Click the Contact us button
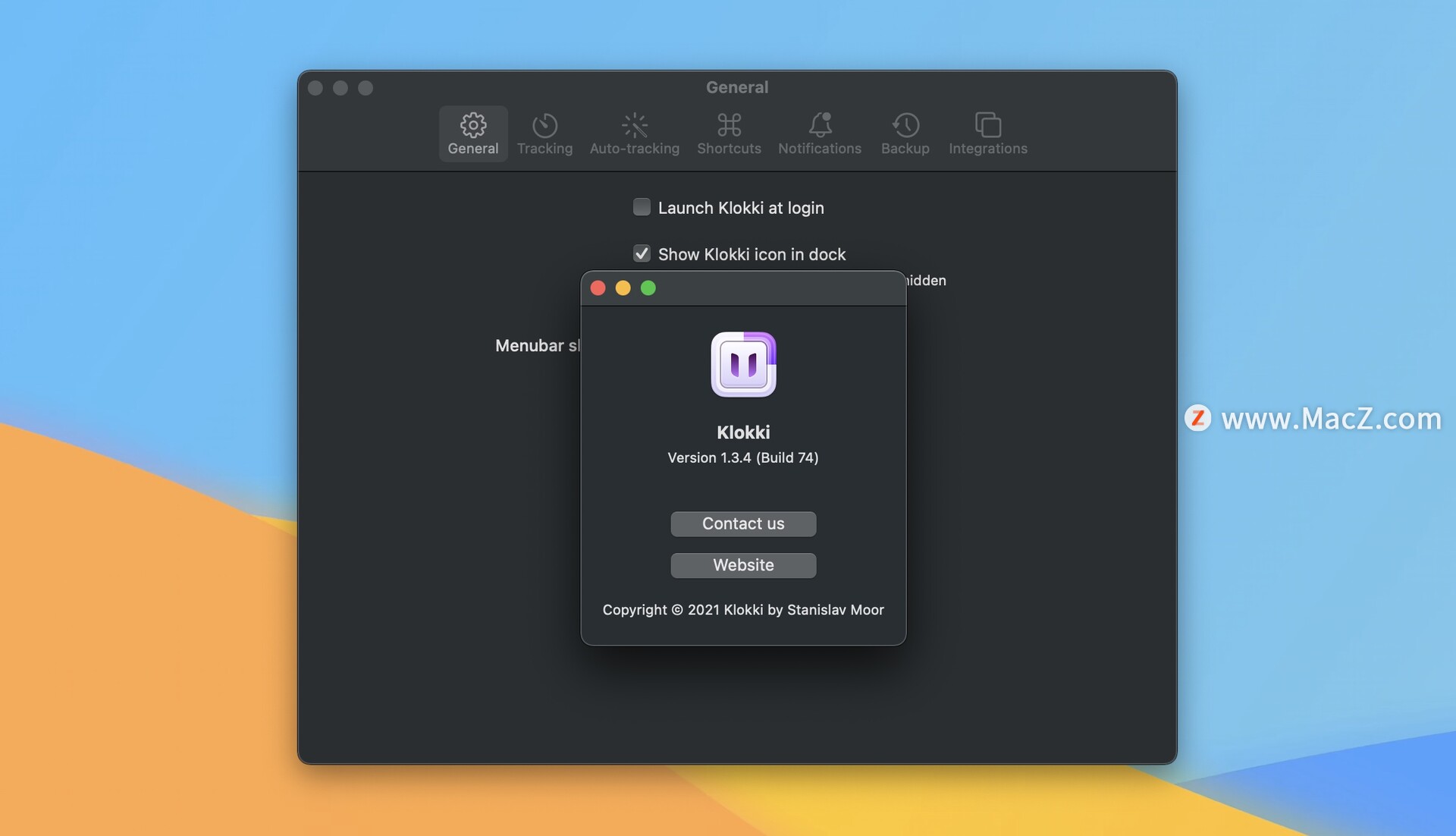The width and height of the screenshot is (1456, 836). pyautogui.click(x=743, y=523)
